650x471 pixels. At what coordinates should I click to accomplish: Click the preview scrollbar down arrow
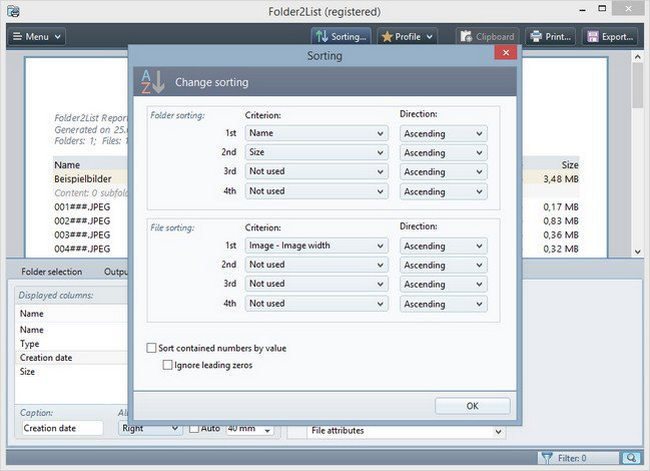638,252
